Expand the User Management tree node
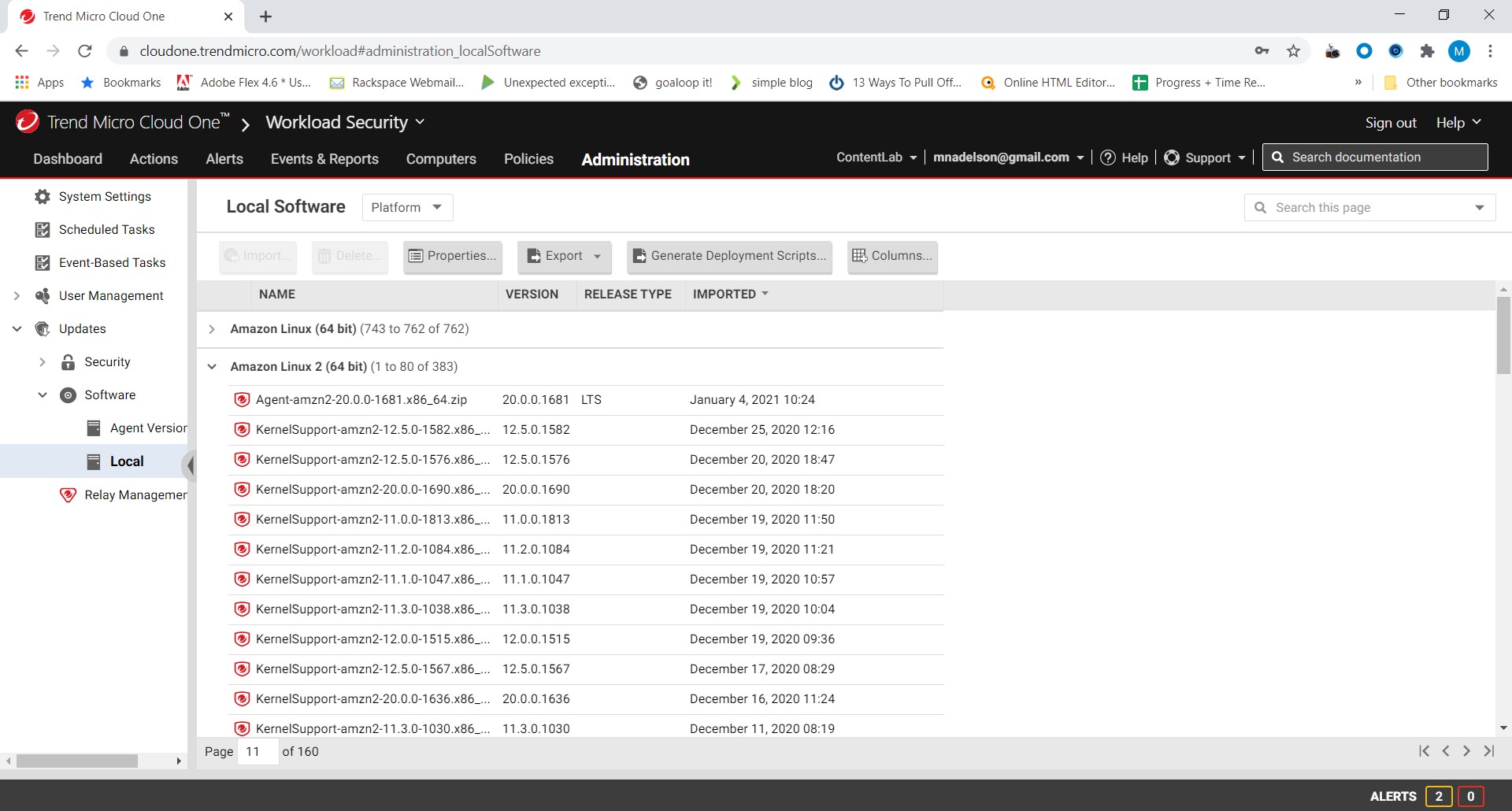Image resolution: width=1512 pixels, height=811 pixels. (x=17, y=296)
